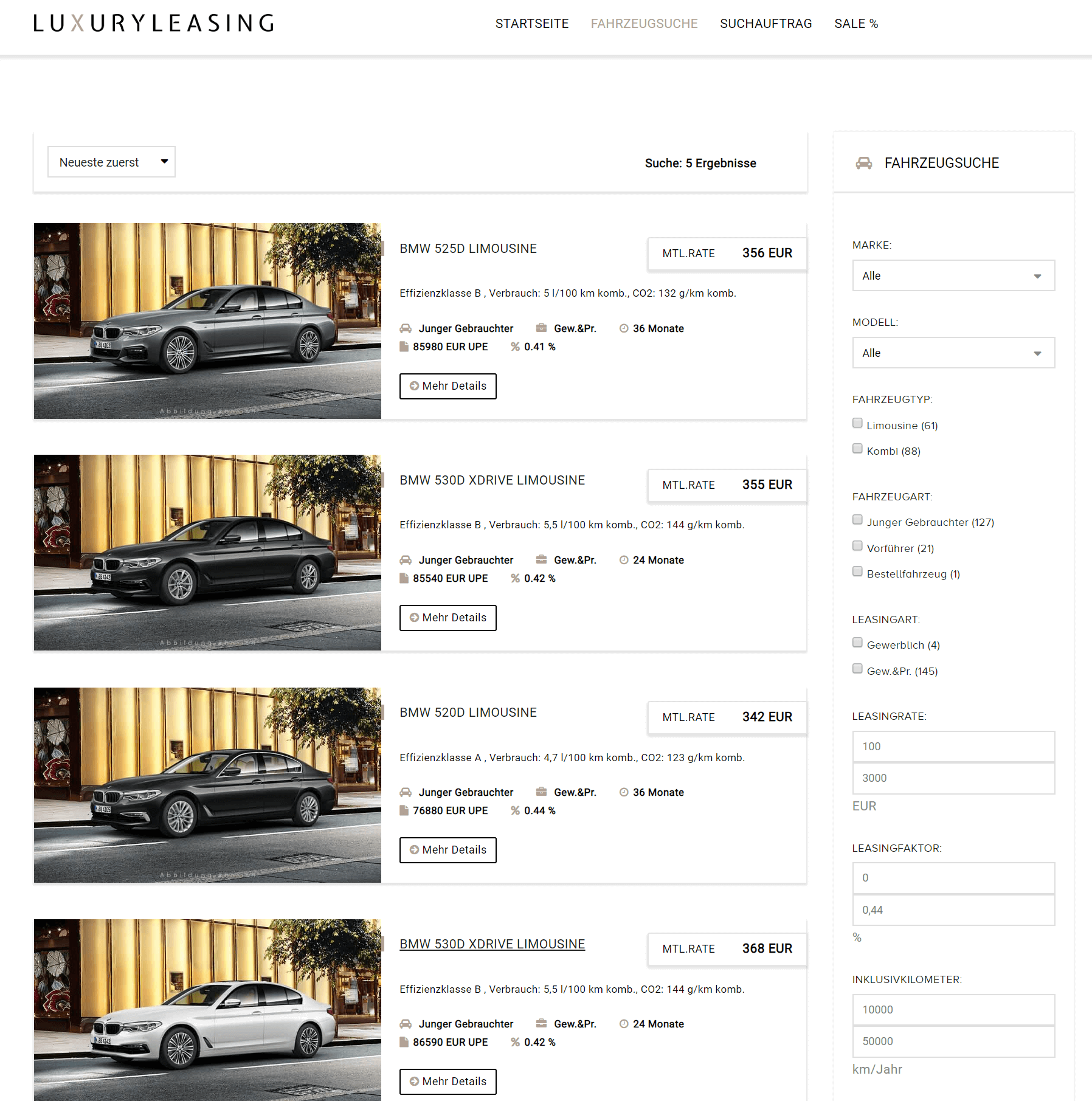
Task: Click Leasingrate minimum field (100)
Action: 953,747
